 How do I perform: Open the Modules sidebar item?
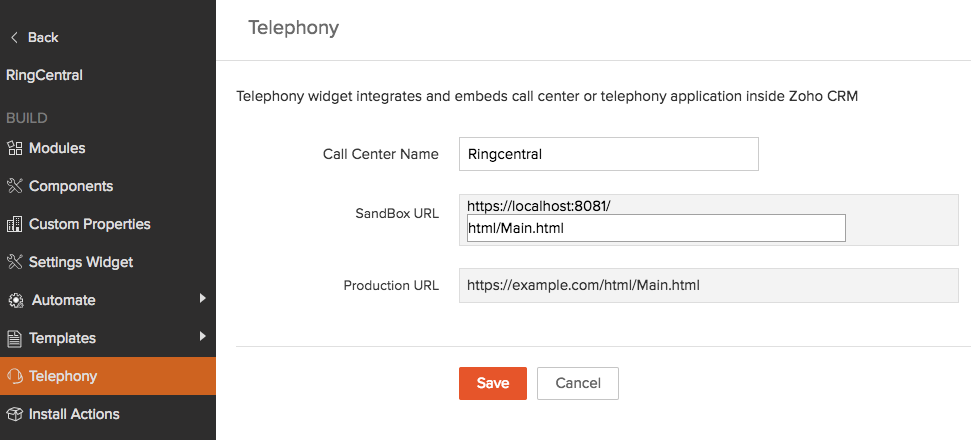point(57,148)
